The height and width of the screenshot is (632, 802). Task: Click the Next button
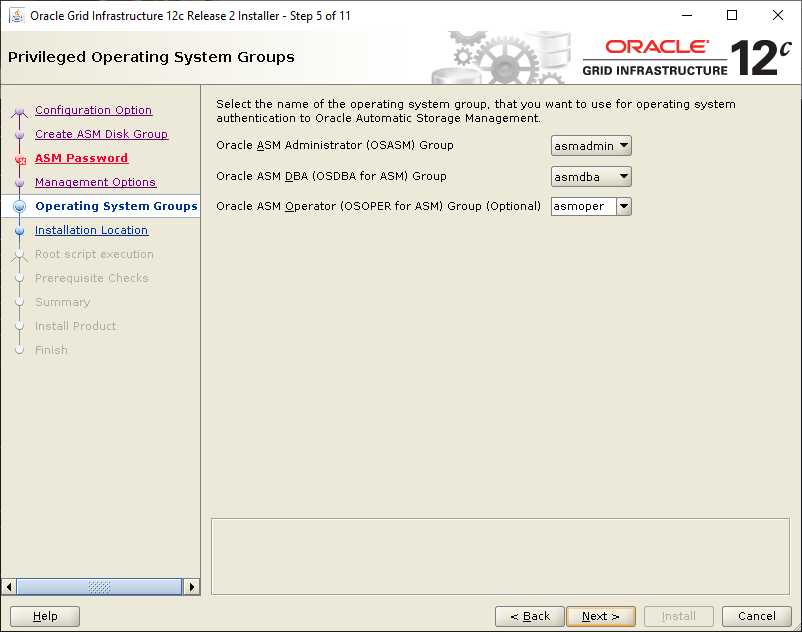click(x=601, y=616)
